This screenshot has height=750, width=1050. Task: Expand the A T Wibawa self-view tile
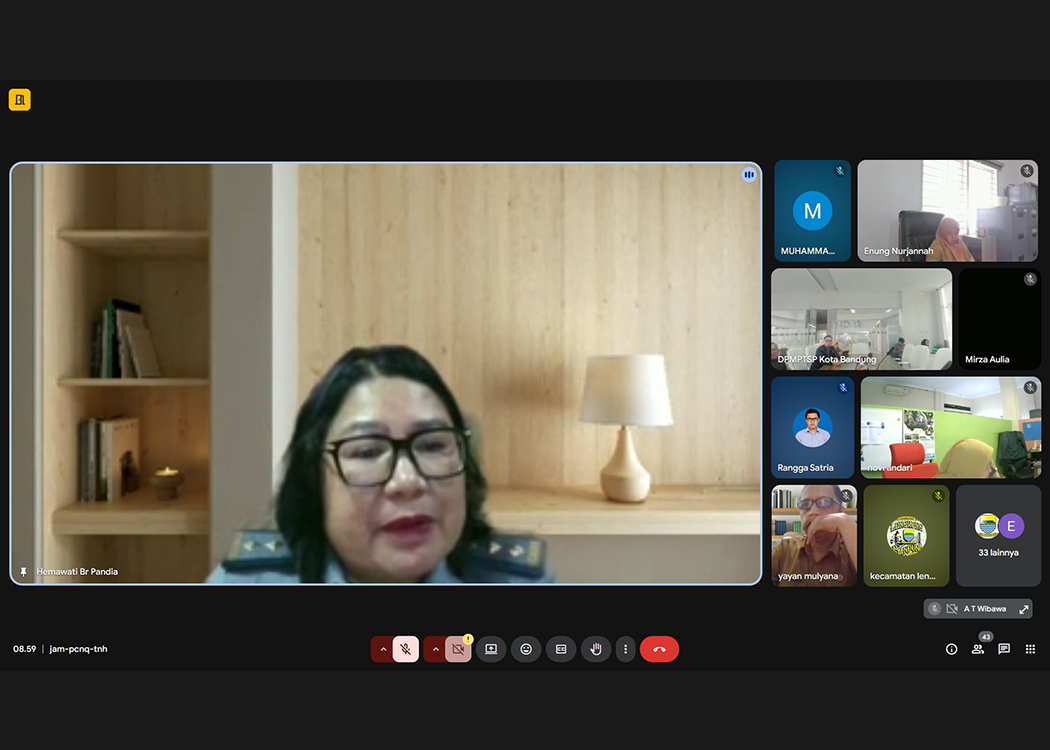click(1023, 609)
